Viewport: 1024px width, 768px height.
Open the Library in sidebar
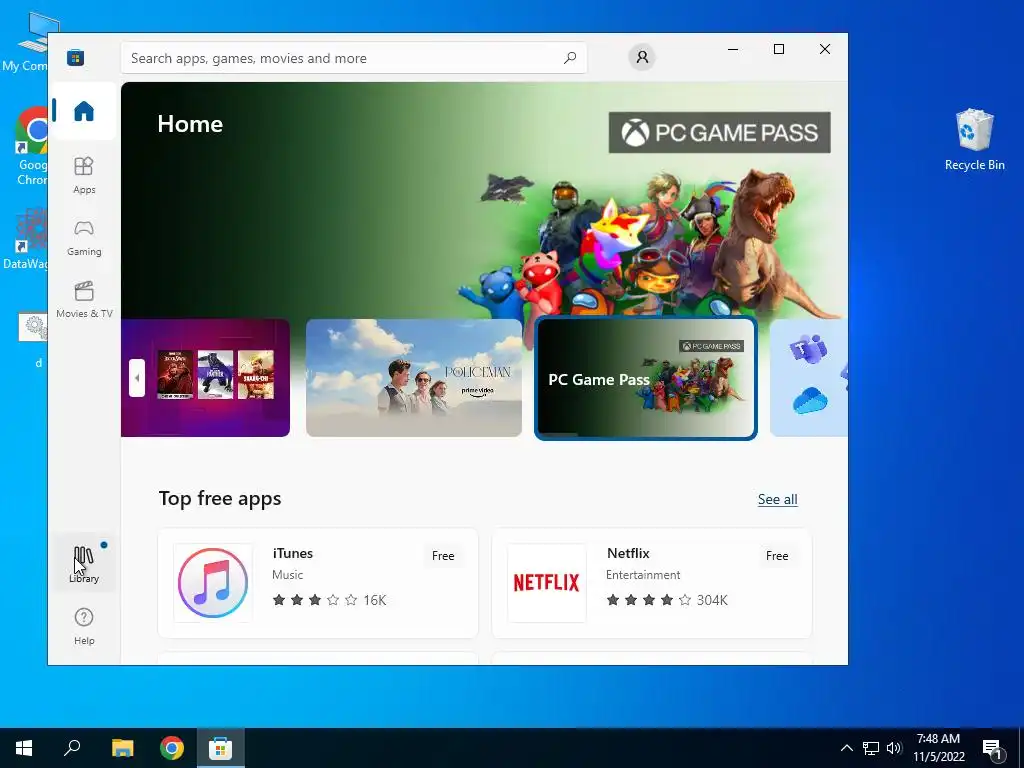point(84,564)
